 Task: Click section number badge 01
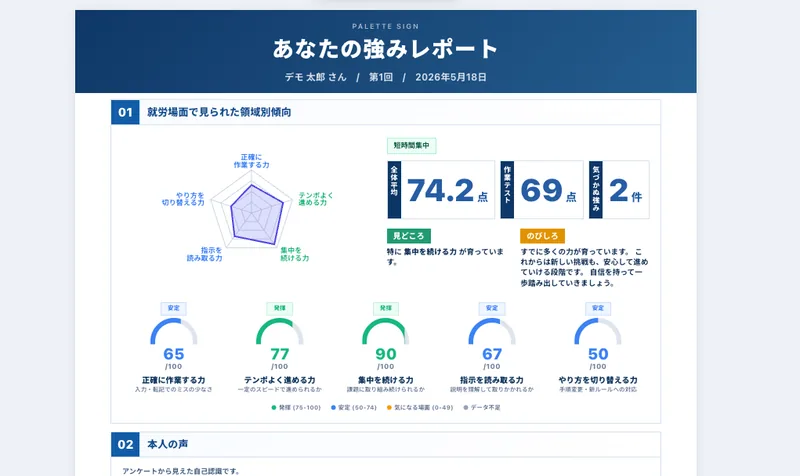(125, 112)
